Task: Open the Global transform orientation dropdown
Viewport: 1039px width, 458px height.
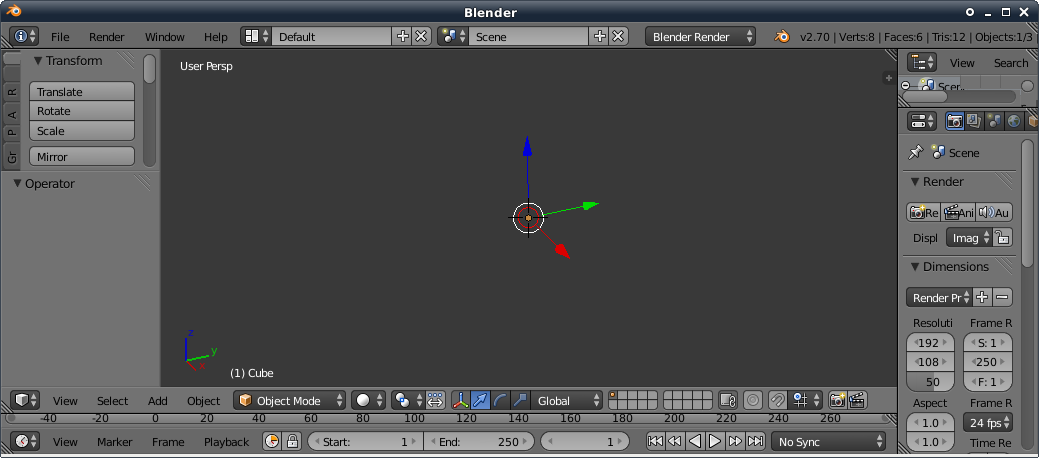Action: pos(567,400)
